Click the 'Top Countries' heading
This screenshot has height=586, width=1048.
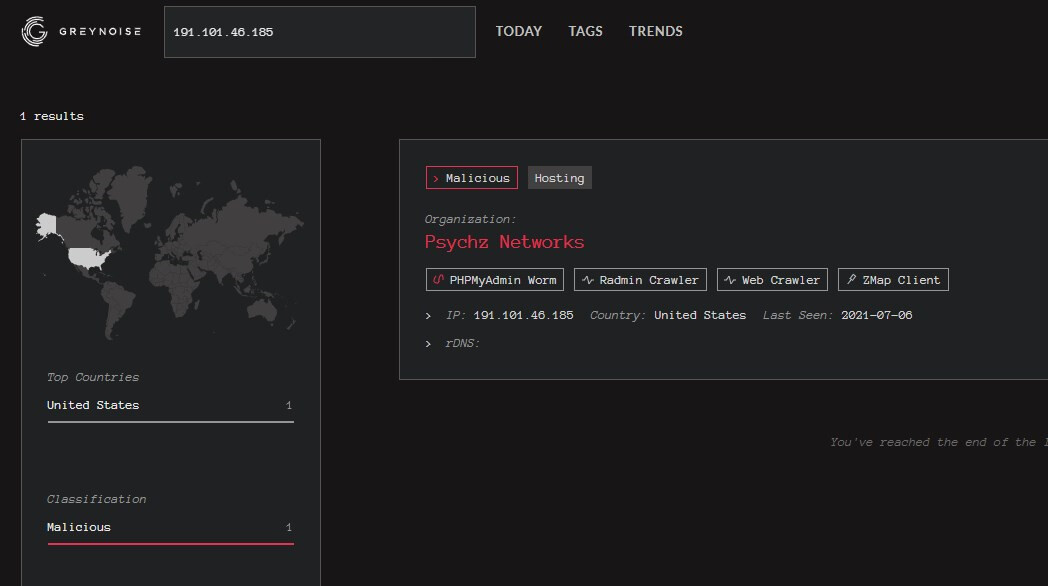[93, 378]
